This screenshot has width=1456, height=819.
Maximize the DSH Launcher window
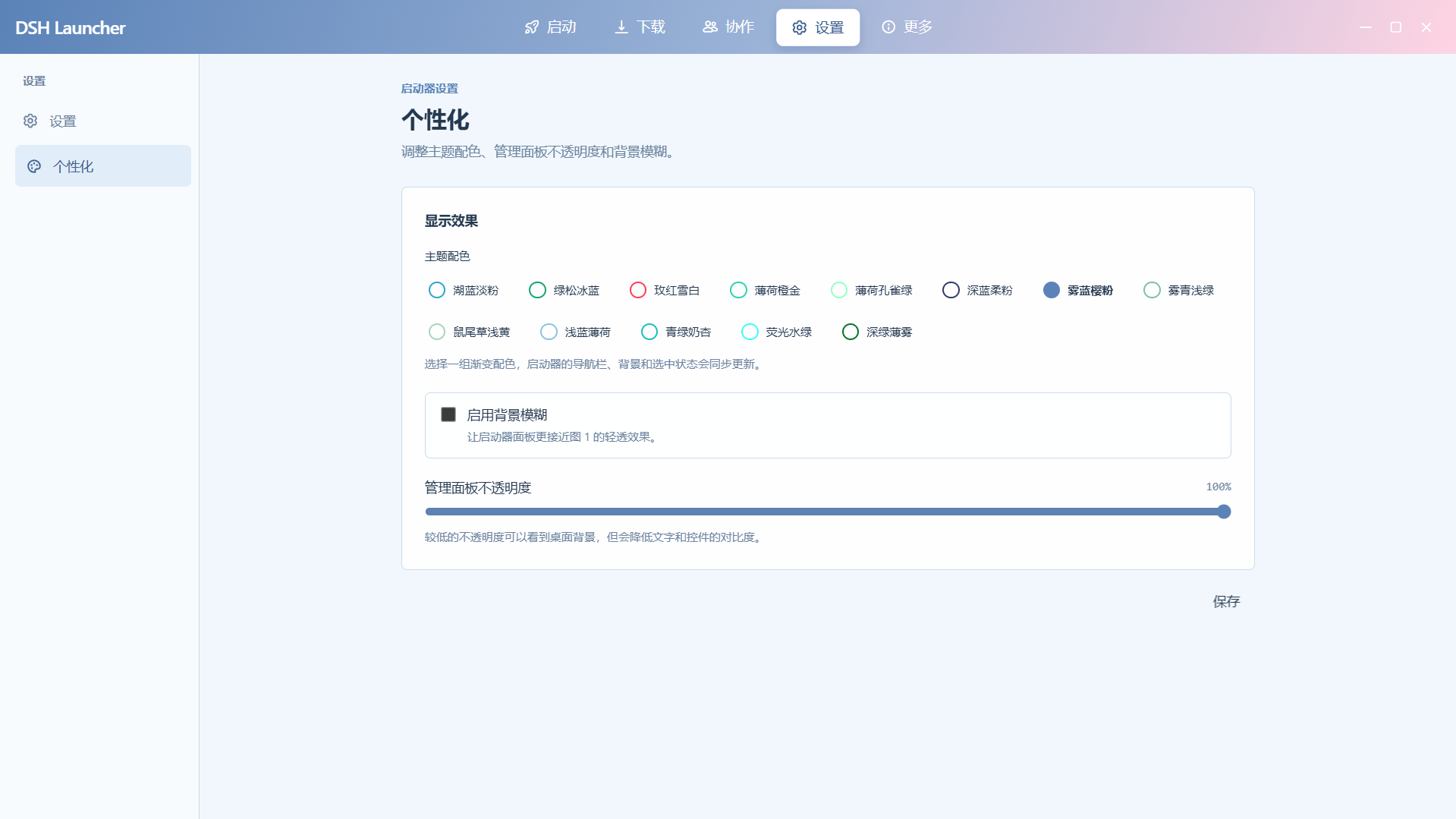(x=1395, y=27)
